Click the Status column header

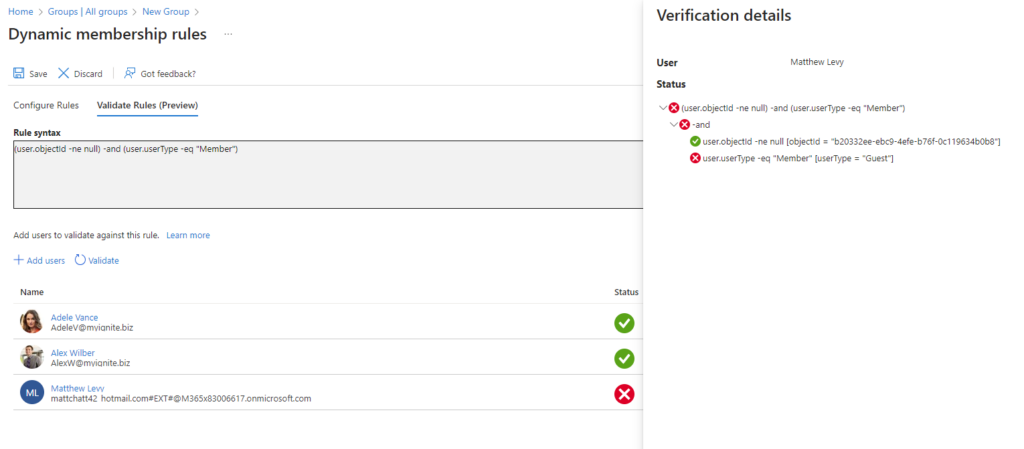pyautogui.click(x=626, y=292)
